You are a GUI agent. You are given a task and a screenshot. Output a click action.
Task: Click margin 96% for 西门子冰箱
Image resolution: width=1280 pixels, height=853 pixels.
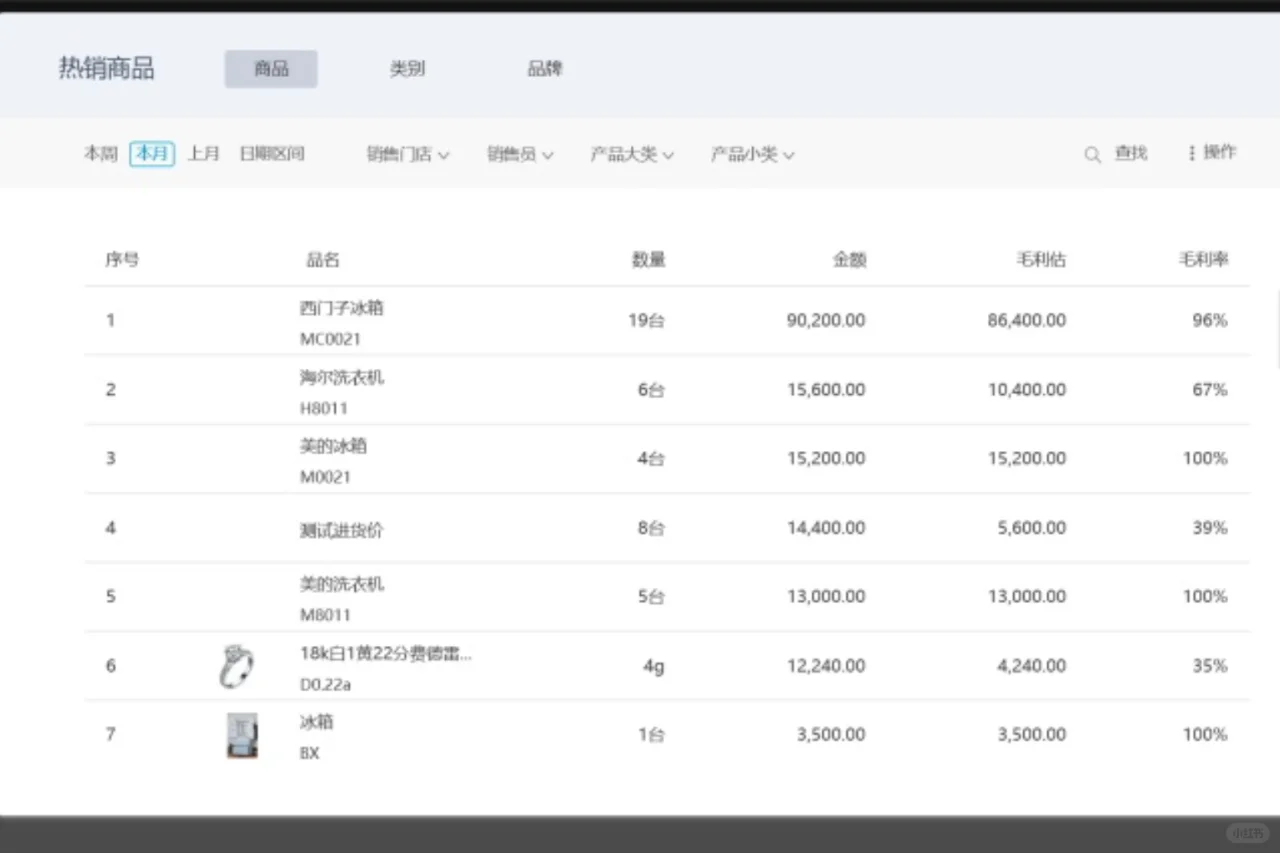click(x=1210, y=321)
